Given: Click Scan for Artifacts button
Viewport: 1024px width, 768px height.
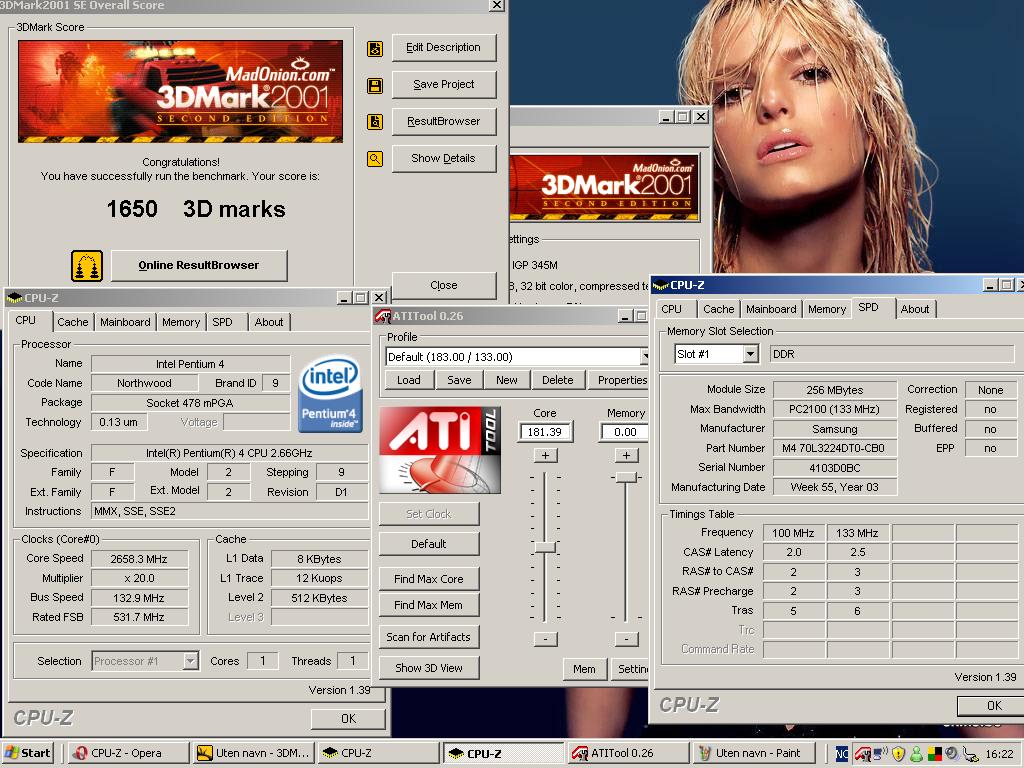Looking at the screenshot, I should 428,637.
